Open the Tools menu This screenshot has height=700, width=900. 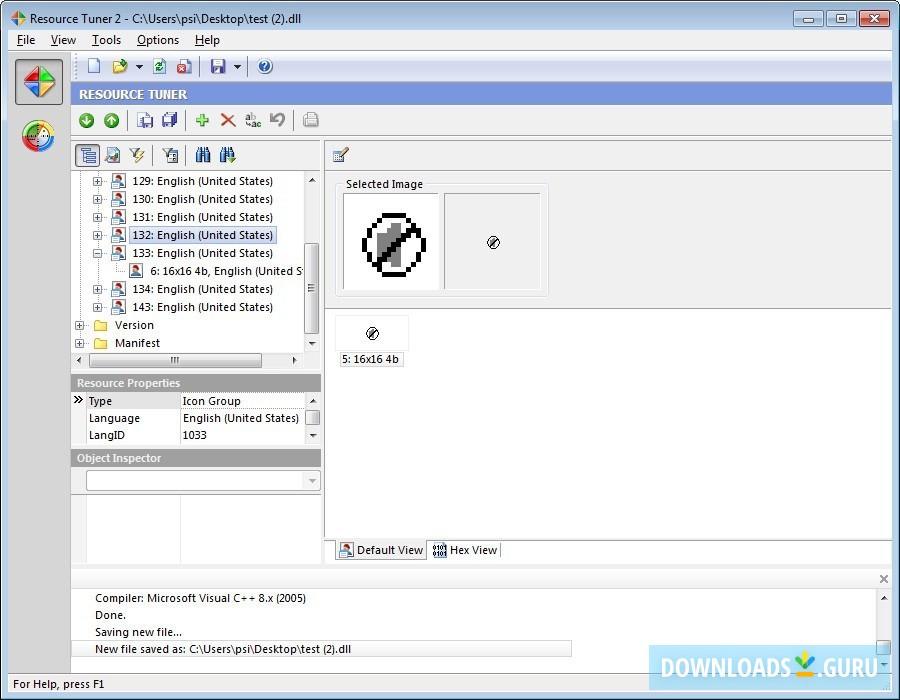tap(106, 40)
